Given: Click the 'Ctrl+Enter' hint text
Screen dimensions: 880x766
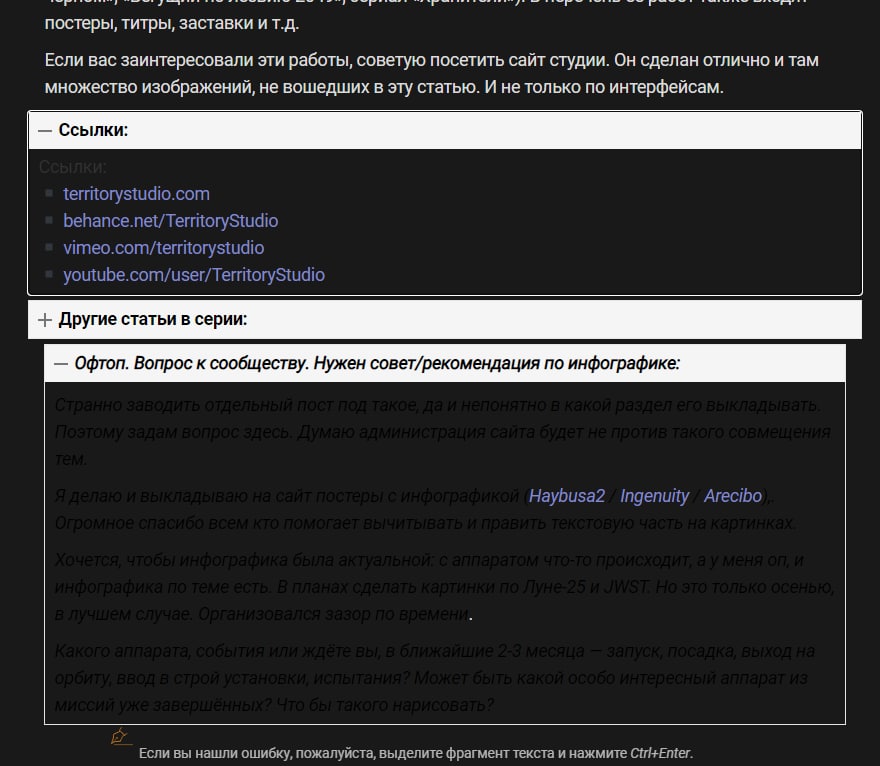Looking at the screenshot, I should (x=660, y=753).
